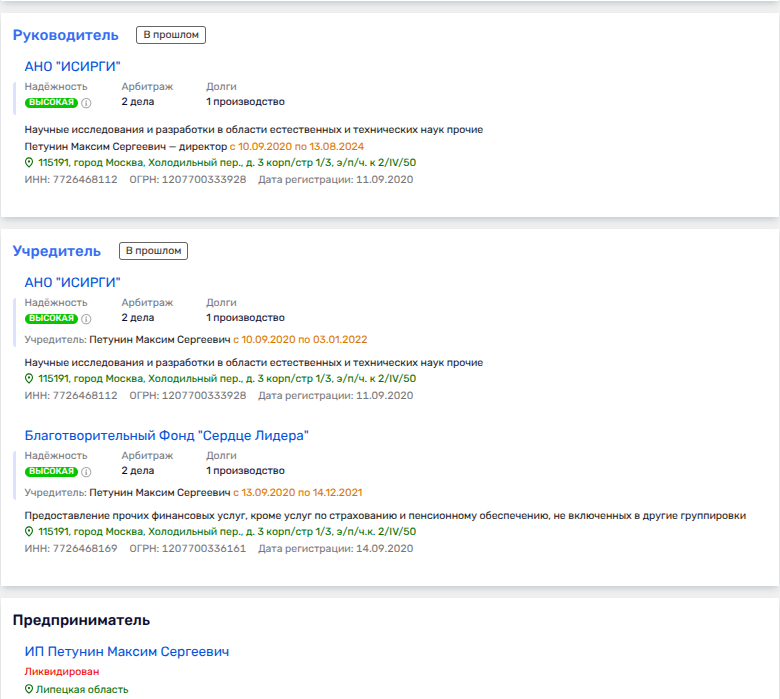Image resolution: width=780 pixels, height=699 pixels.
Task: Click 'Предоставление прочих финансовых услуг' activity description
Action: [385, 515]
